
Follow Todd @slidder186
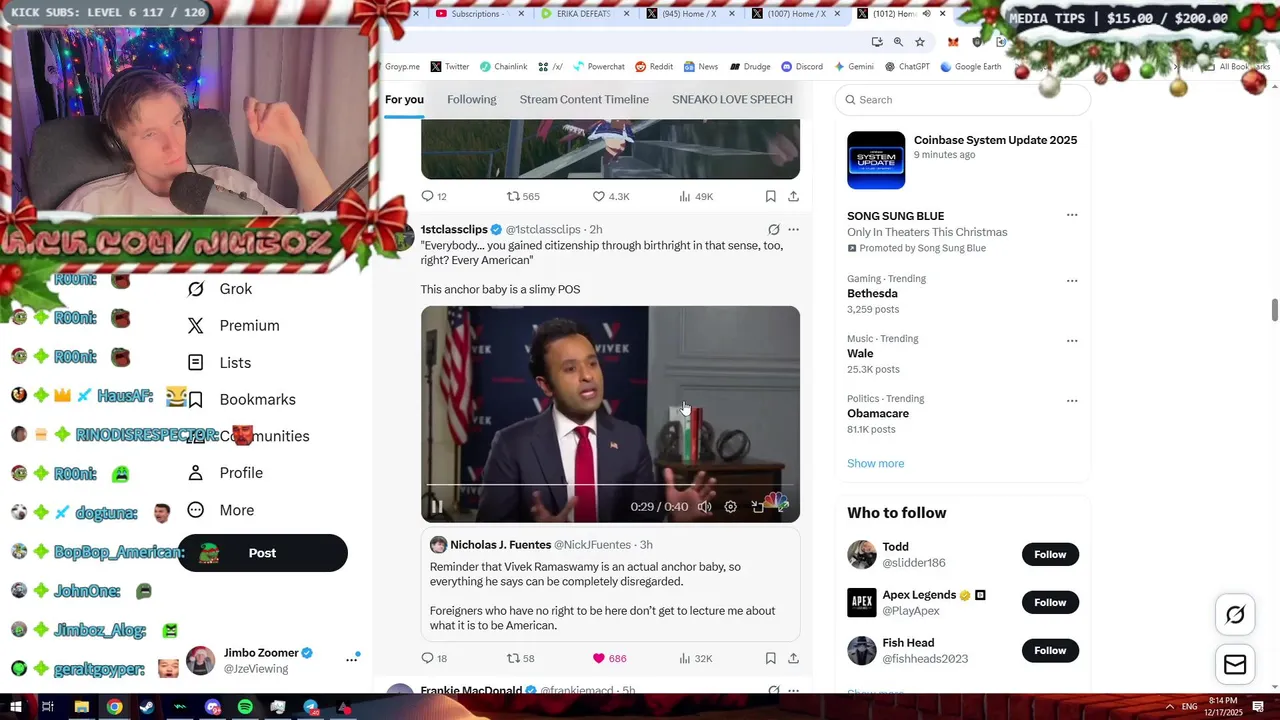[1050, 554]
